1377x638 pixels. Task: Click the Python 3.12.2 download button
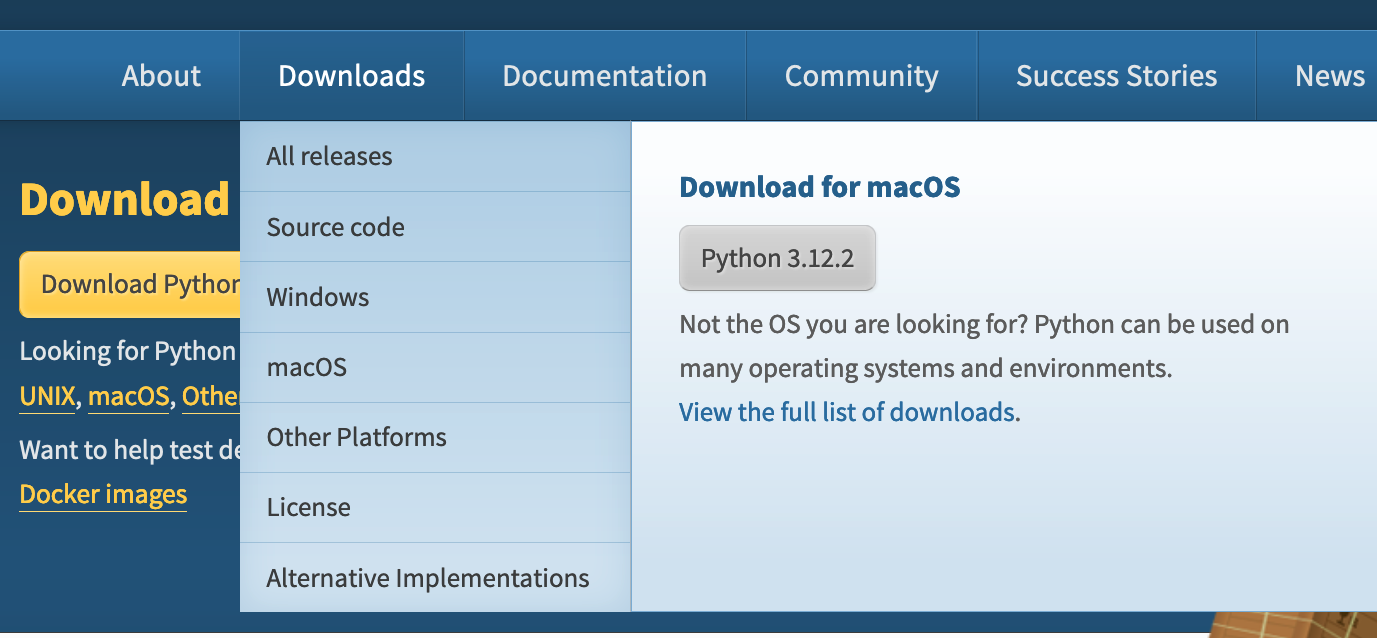[777, 258]
